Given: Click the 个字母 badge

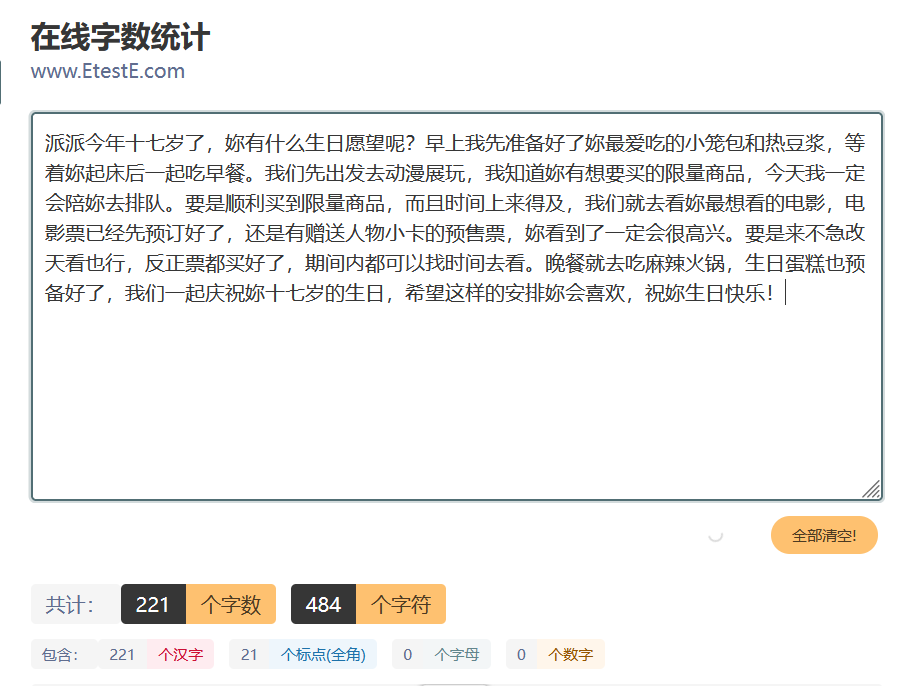Looking at the screenshot, I should point(457,655).
